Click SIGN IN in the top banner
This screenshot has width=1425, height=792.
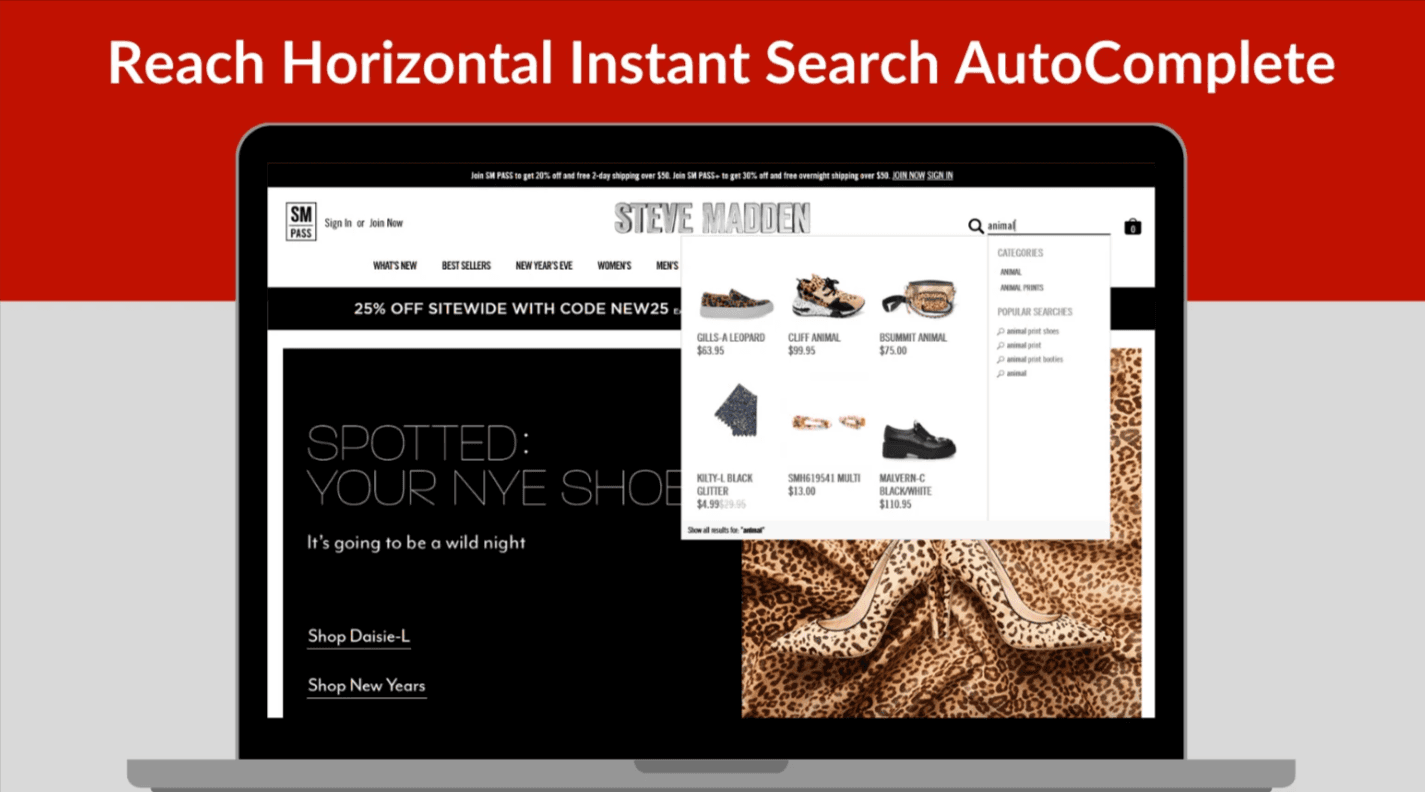point(940,175)
